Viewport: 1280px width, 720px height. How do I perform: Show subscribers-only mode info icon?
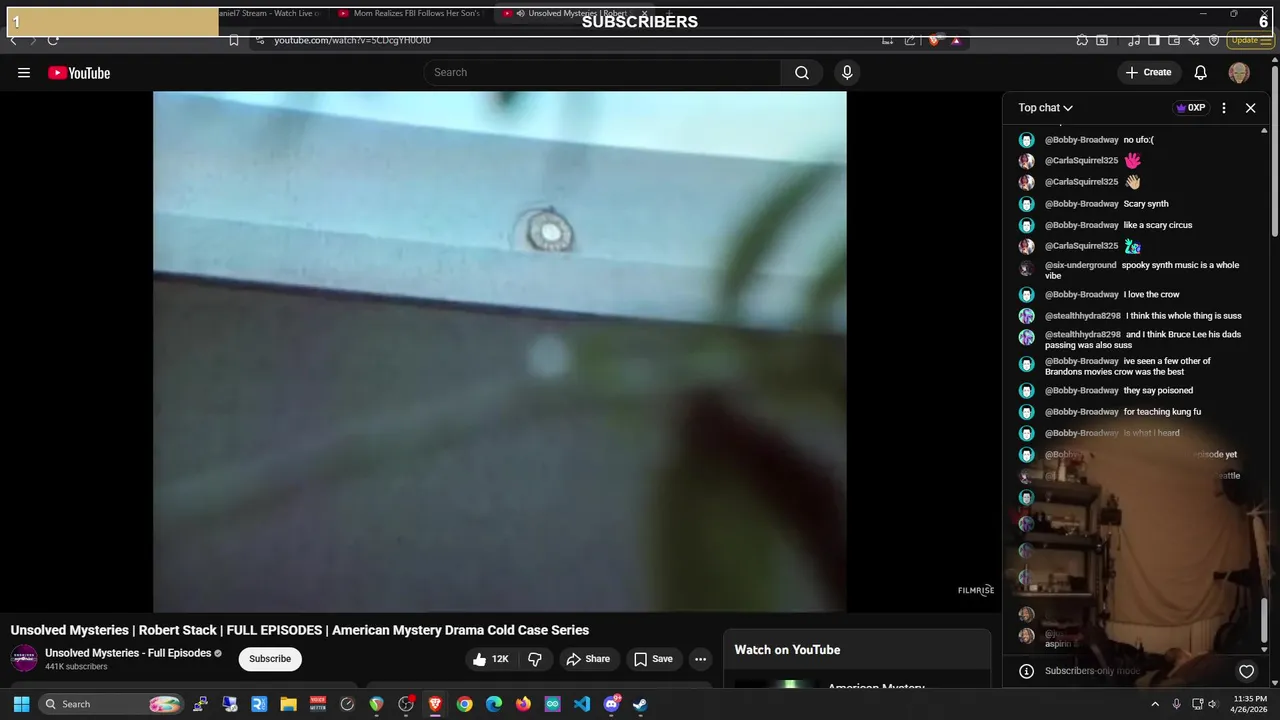click(x=1026, y=671)
